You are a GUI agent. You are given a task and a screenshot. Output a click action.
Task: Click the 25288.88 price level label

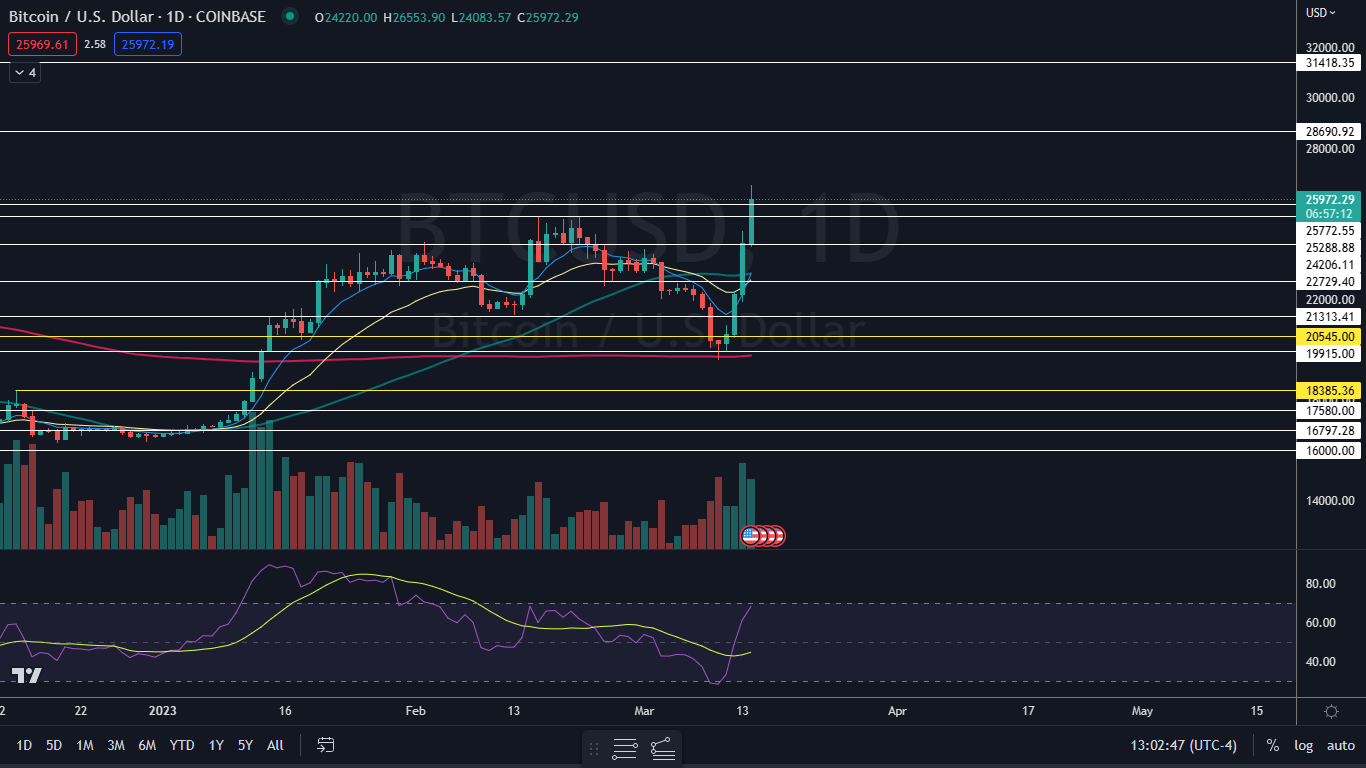point(1330,248)
